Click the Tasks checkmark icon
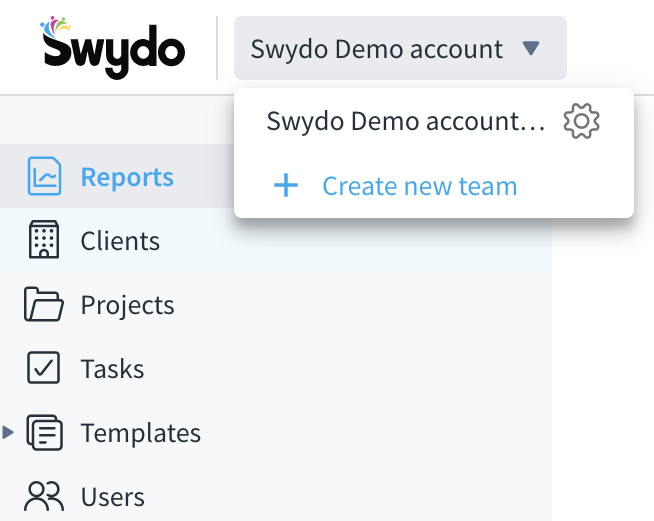This screenshot has height=521, width=654. pyautogui.click(x=44, y=369)
